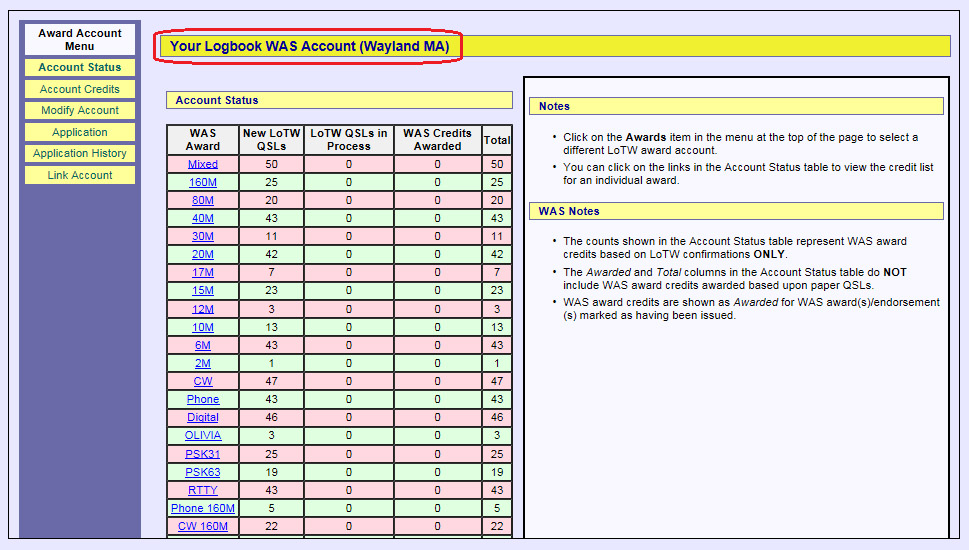969x550 pixels.
Task: Open the PSK31 award link
Action: [x=203, y=454]
